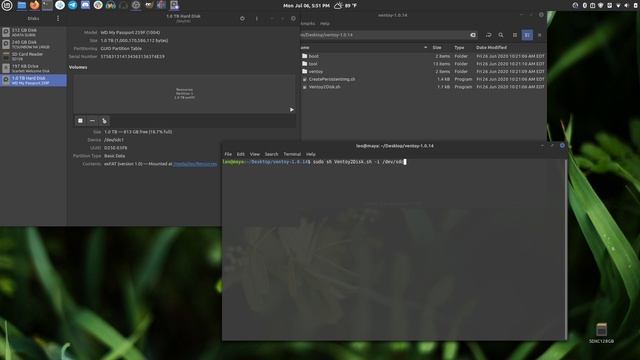Screen dimensions: 640x360
Task: Open Telegram from the panel
Action: pos(73,5)
